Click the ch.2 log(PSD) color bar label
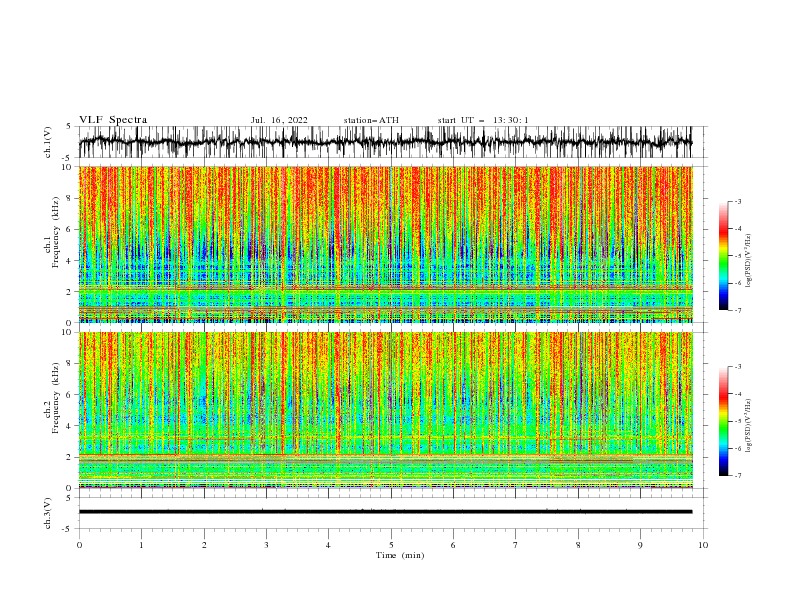This screenshot has width=792, height=612. point(749,426)
